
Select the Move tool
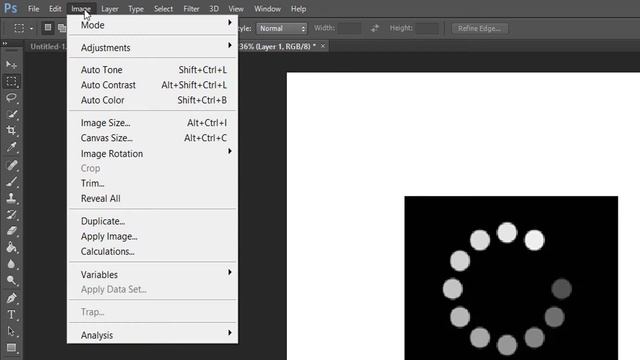[11, 65]
